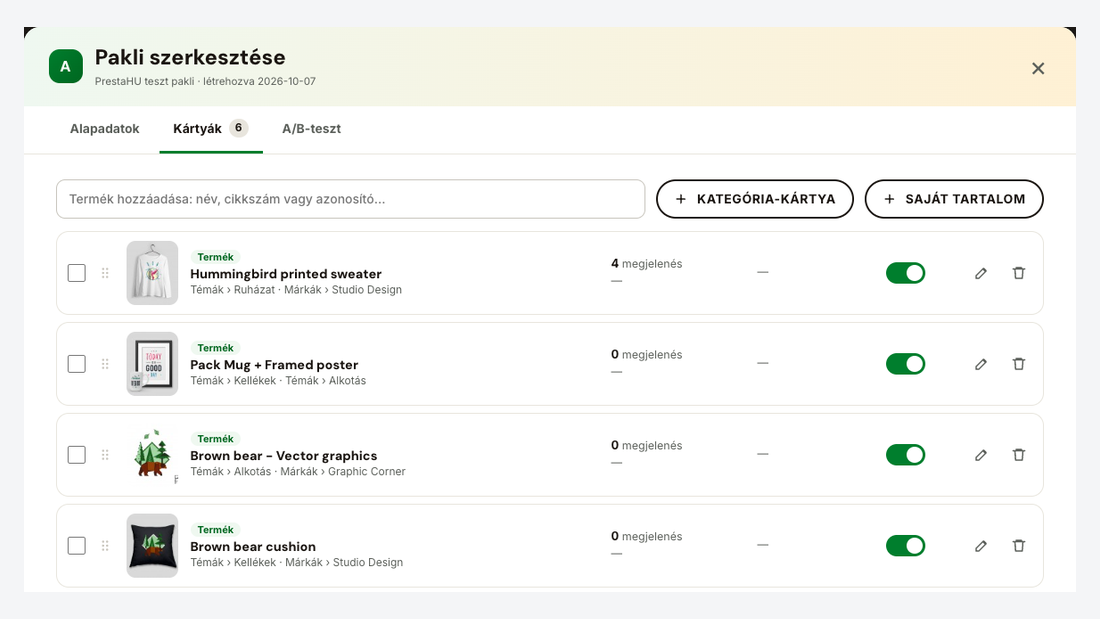Grab drag handle of Brown bear cushion

click(105, 545)
